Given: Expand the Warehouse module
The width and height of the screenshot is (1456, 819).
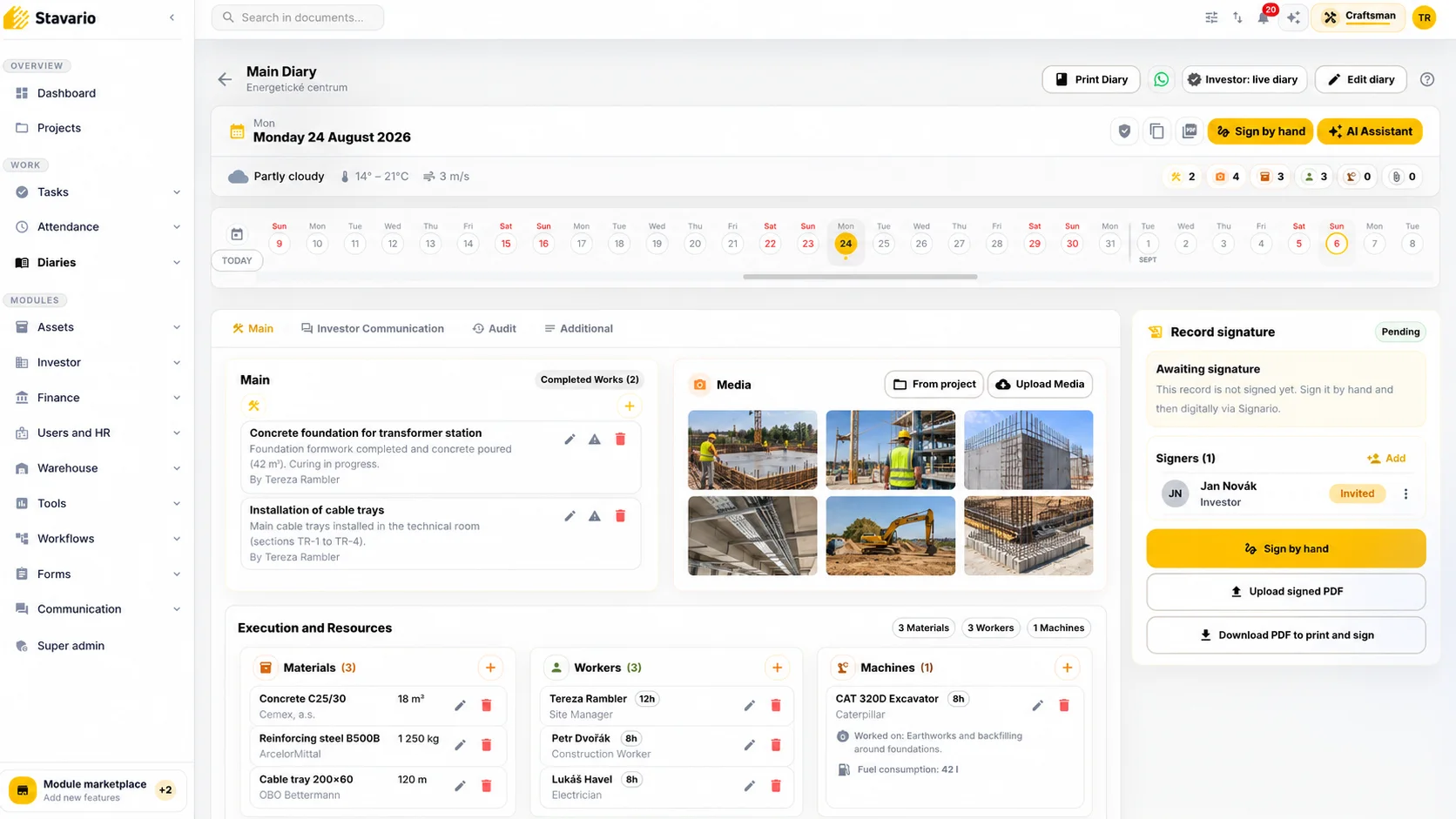Looking at the screenshot, I should (x=177, y=468).
